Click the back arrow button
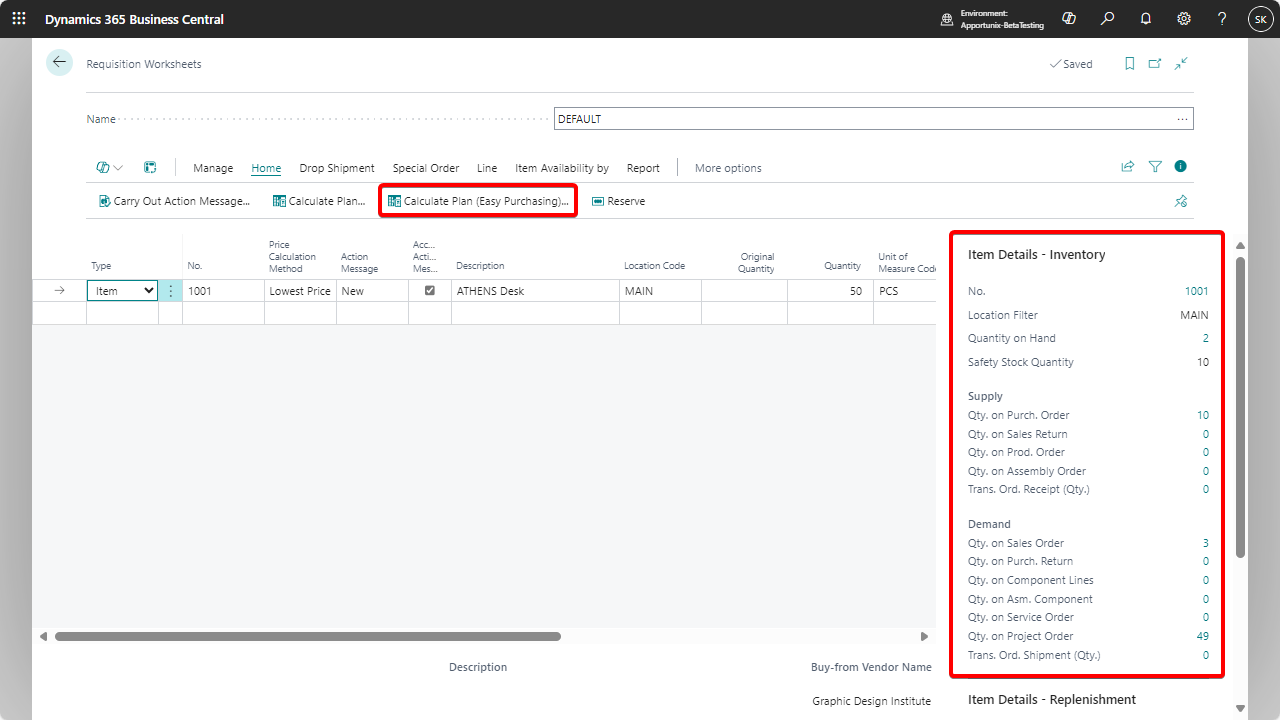 click(59, 62)
